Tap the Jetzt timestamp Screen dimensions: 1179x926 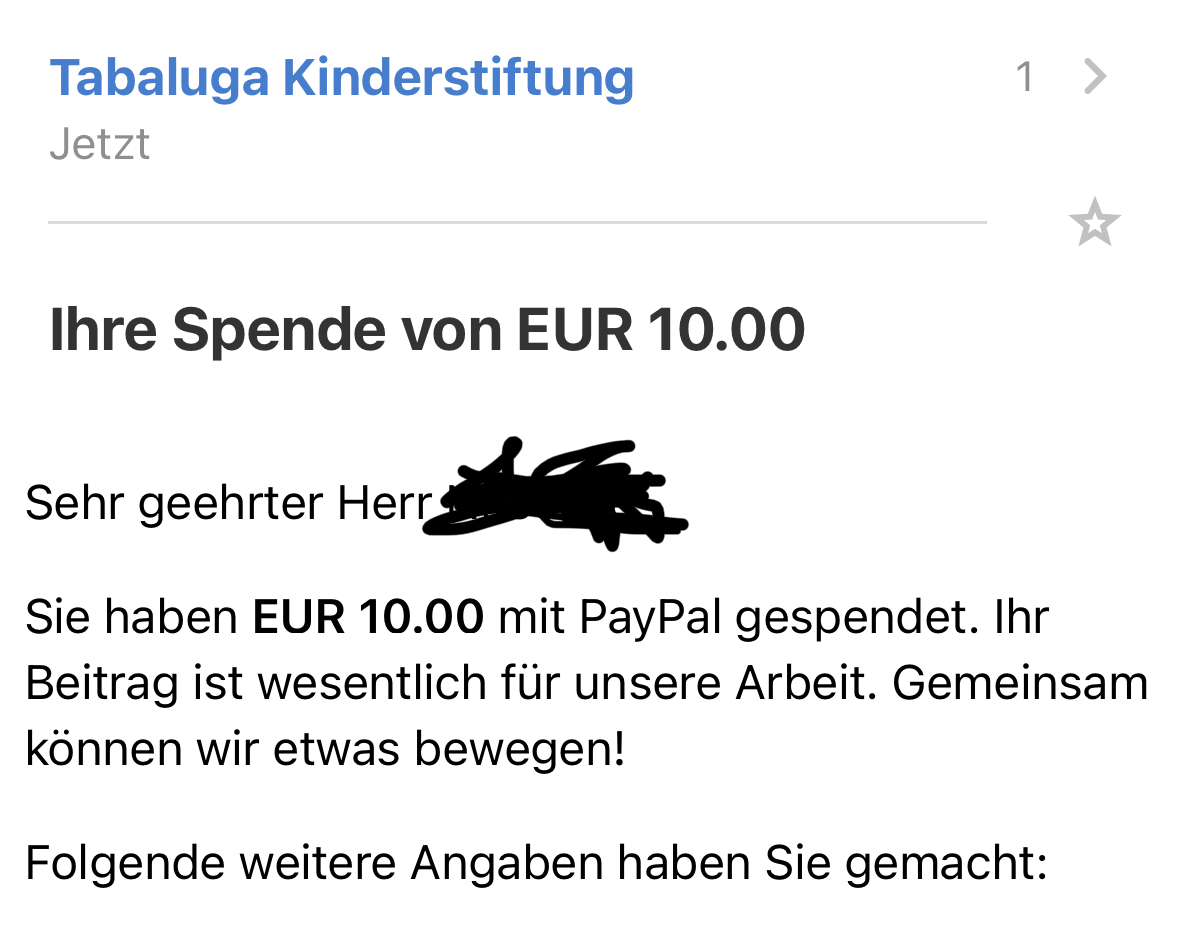click(99, 144)
